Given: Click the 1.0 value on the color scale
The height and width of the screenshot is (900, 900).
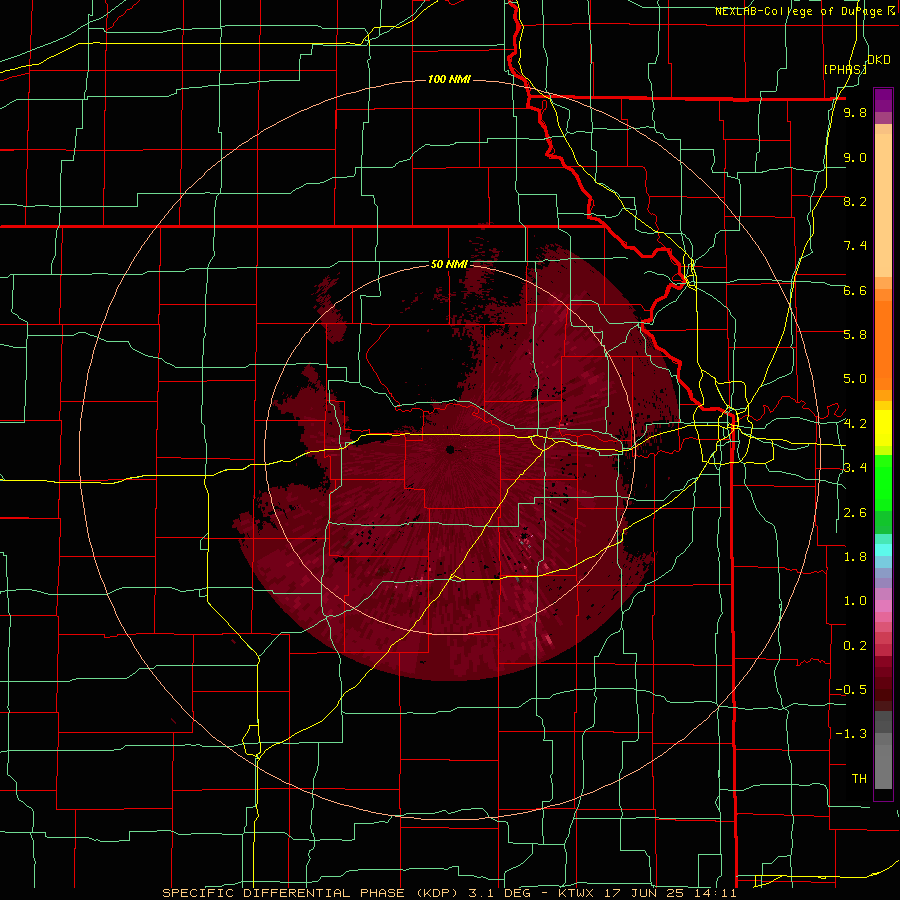Looking at the screenshot, I should point(855,601).
